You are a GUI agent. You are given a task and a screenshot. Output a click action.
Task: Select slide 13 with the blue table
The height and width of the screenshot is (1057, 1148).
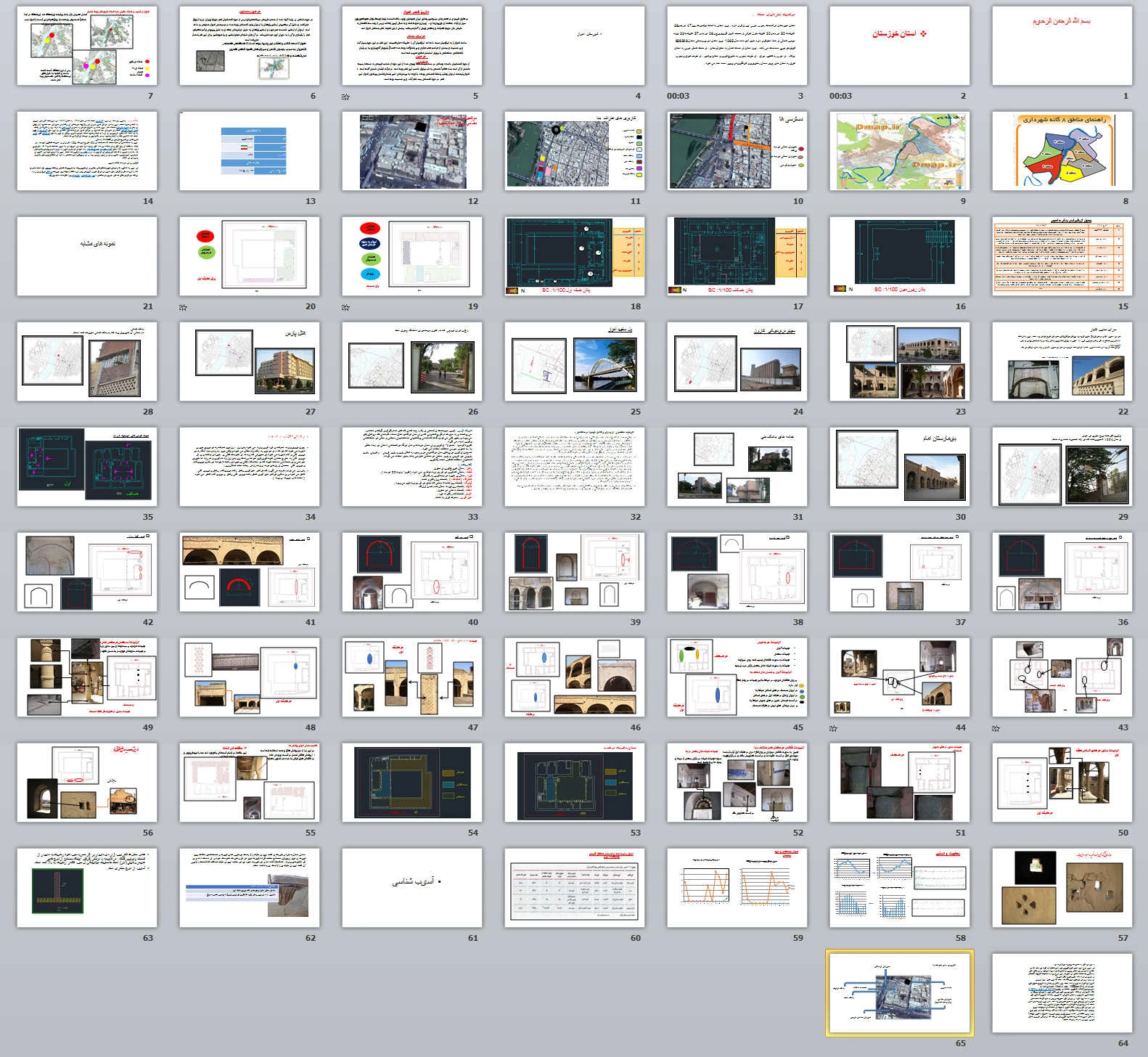click(x=249, y=151)
